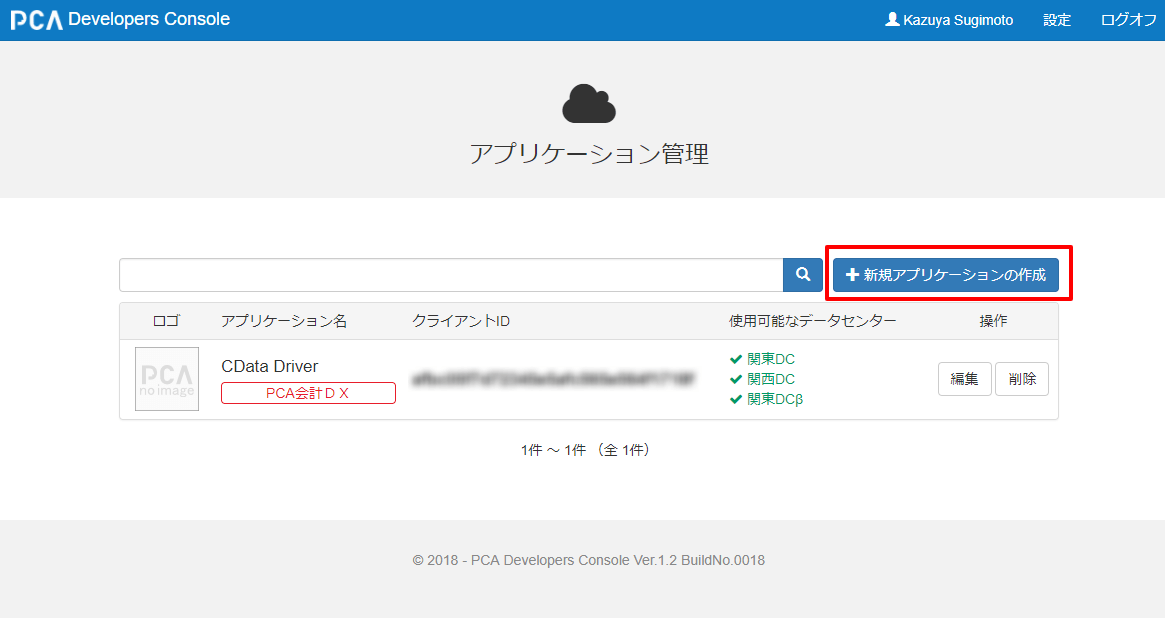Click the PCA会計DX red tag
1165x618 pixels.
click(x=308, y=393)
